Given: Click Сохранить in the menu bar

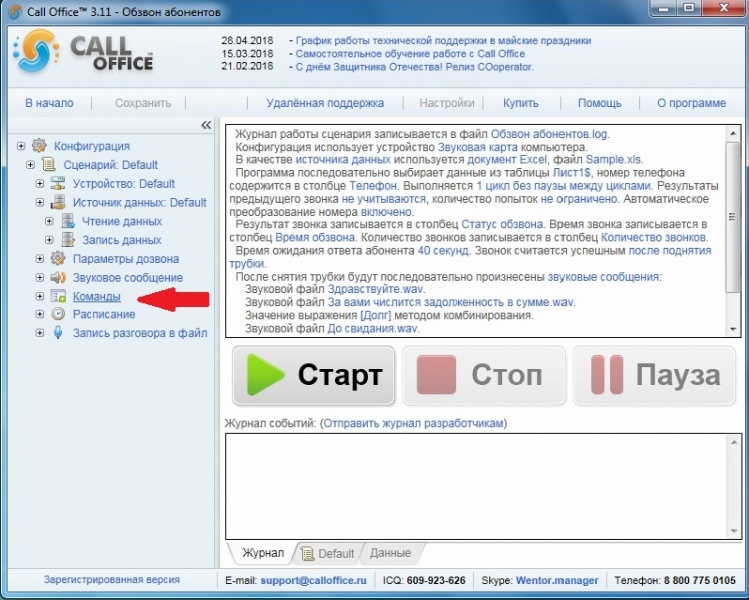Looking at the screenshot, I should [143, 103].
